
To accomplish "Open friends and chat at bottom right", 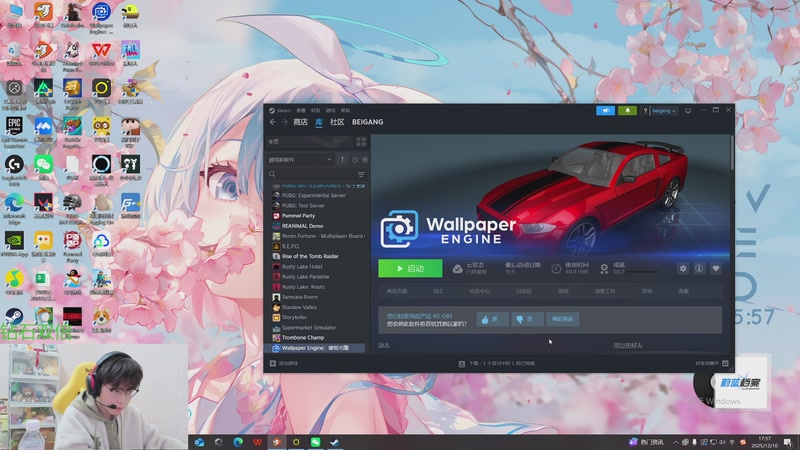I will click(712, 364).
